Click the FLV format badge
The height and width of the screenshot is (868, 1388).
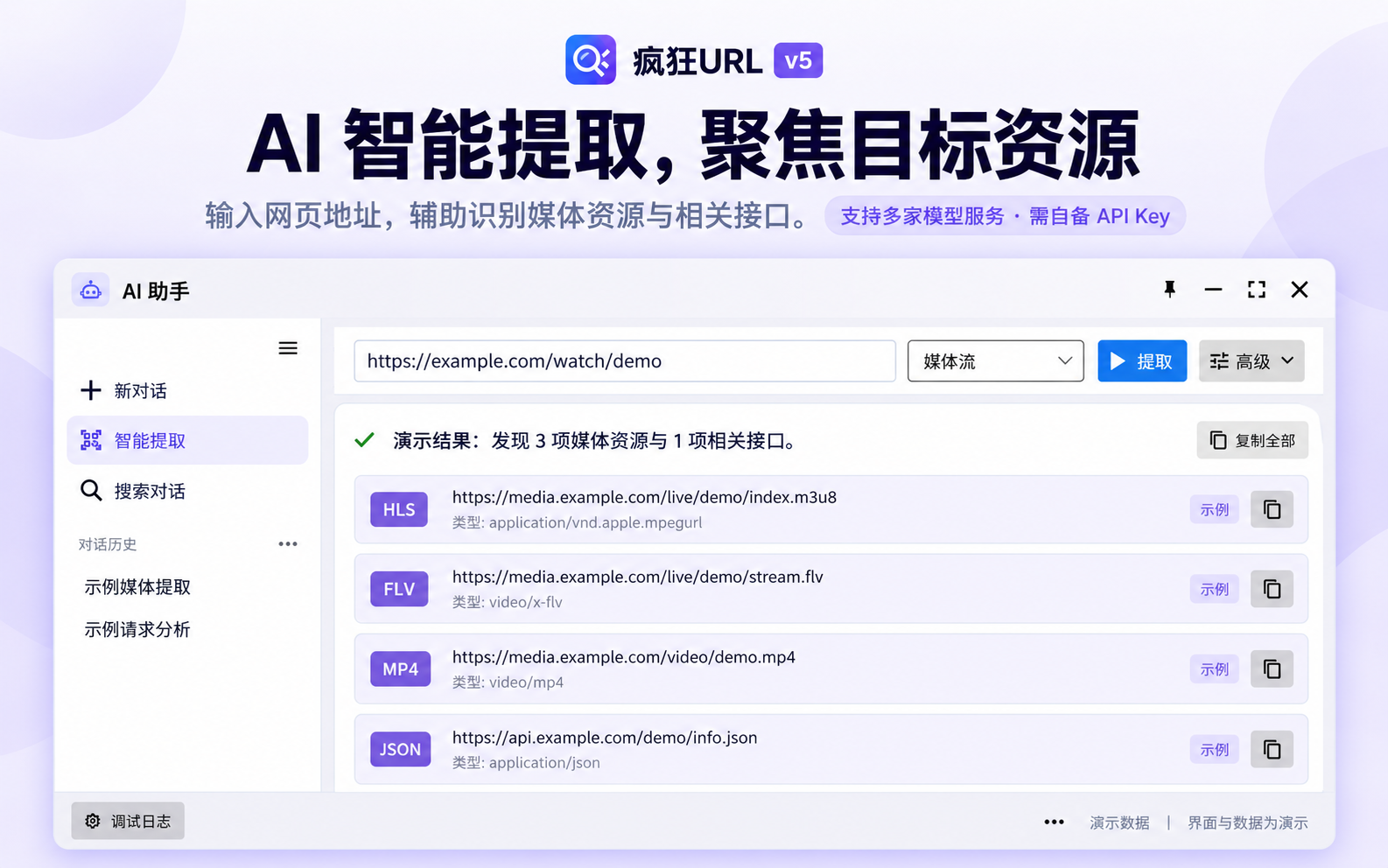(x=399, y=589)
